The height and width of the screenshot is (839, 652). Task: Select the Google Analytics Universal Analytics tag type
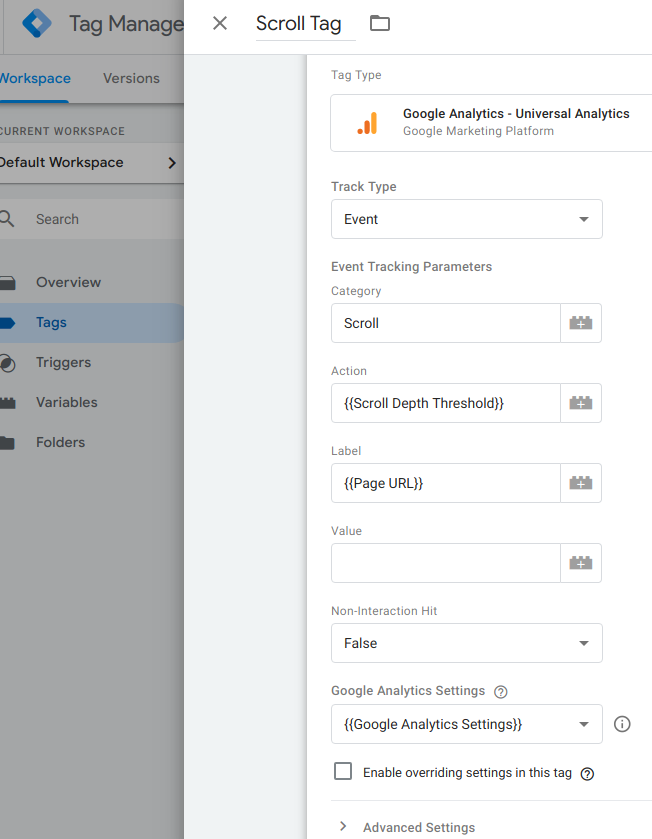pyautogui.click(x=491, y=123)
